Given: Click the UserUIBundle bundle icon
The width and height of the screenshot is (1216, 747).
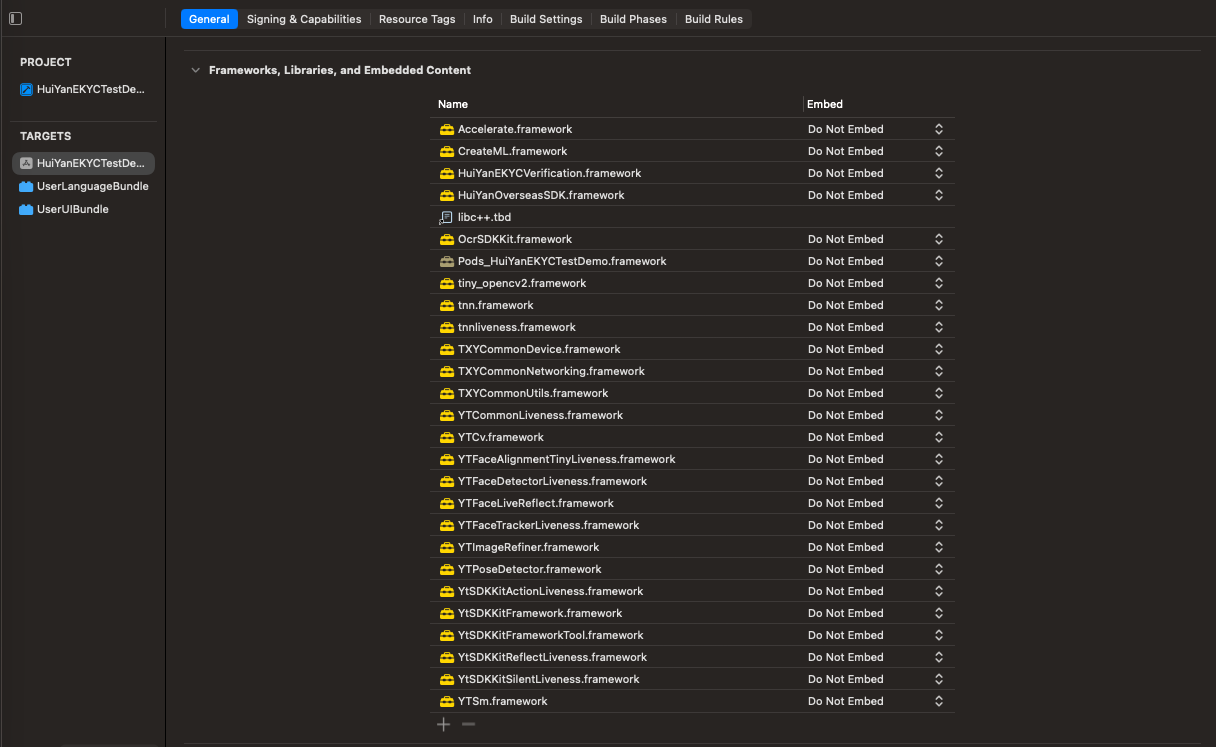Looking at the screenshot, I should [26, 209].
